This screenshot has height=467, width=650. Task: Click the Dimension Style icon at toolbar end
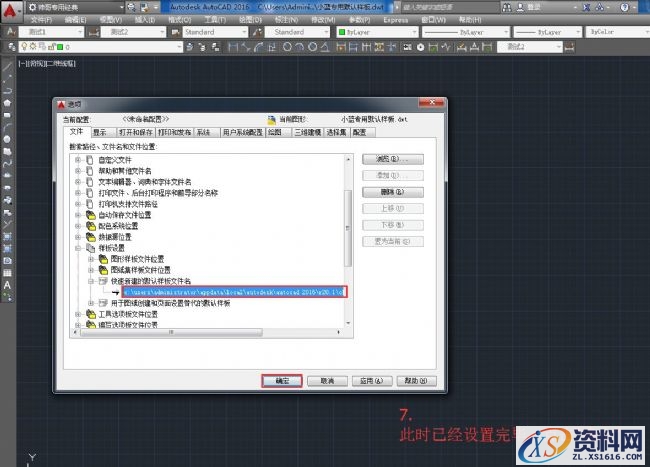coord(570,47)
